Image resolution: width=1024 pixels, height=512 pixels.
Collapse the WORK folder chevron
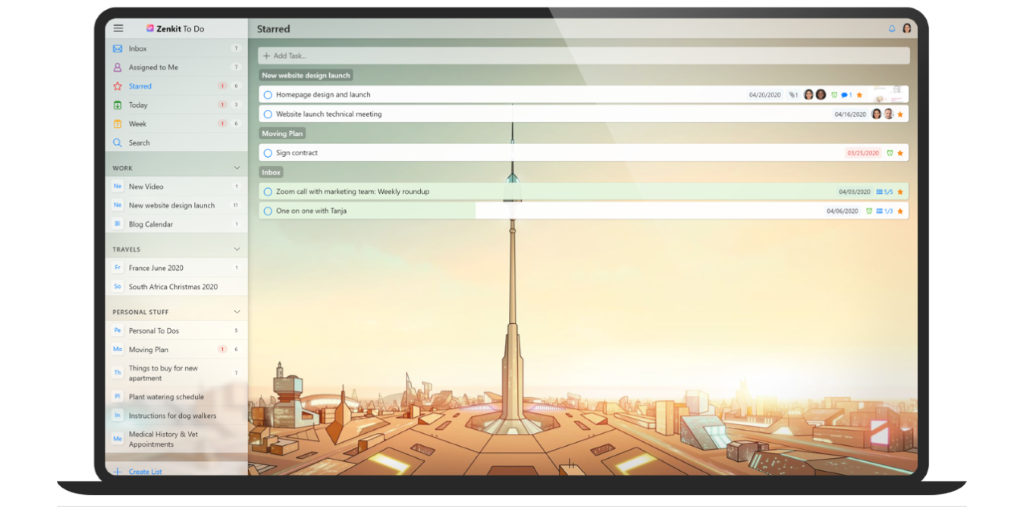tap(237, 168)
